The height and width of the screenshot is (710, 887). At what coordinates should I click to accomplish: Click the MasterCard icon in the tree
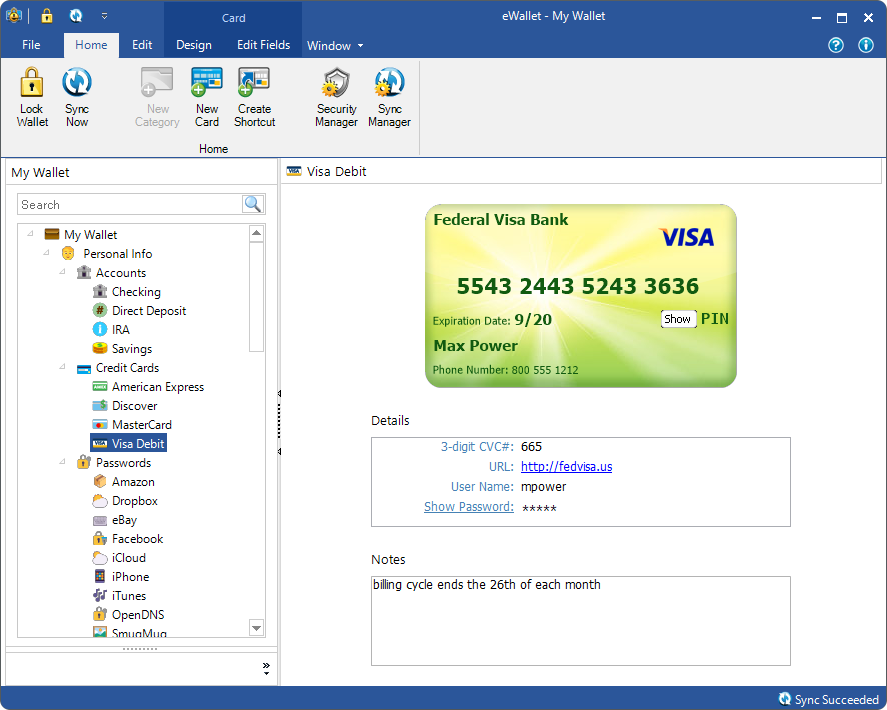100,424
